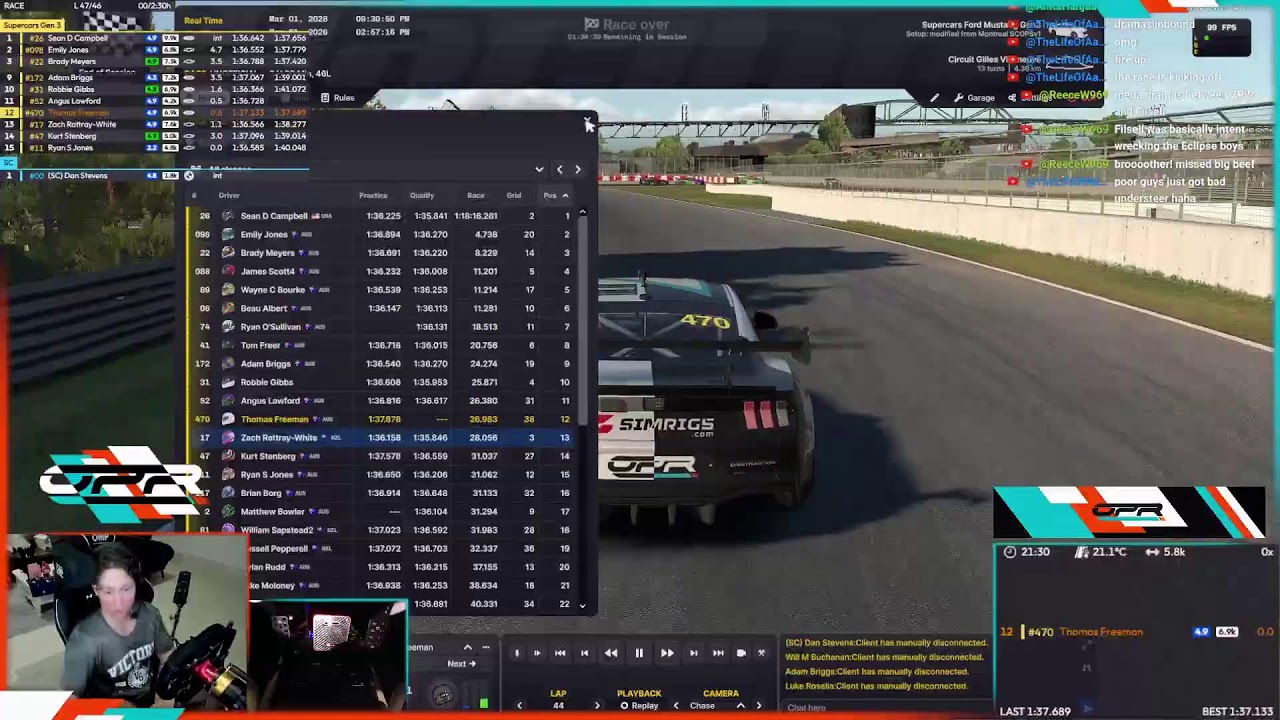The height and width of the screenshot is (720, 1280).
Task: Pause the replay playback
Action: coord(639,653)
